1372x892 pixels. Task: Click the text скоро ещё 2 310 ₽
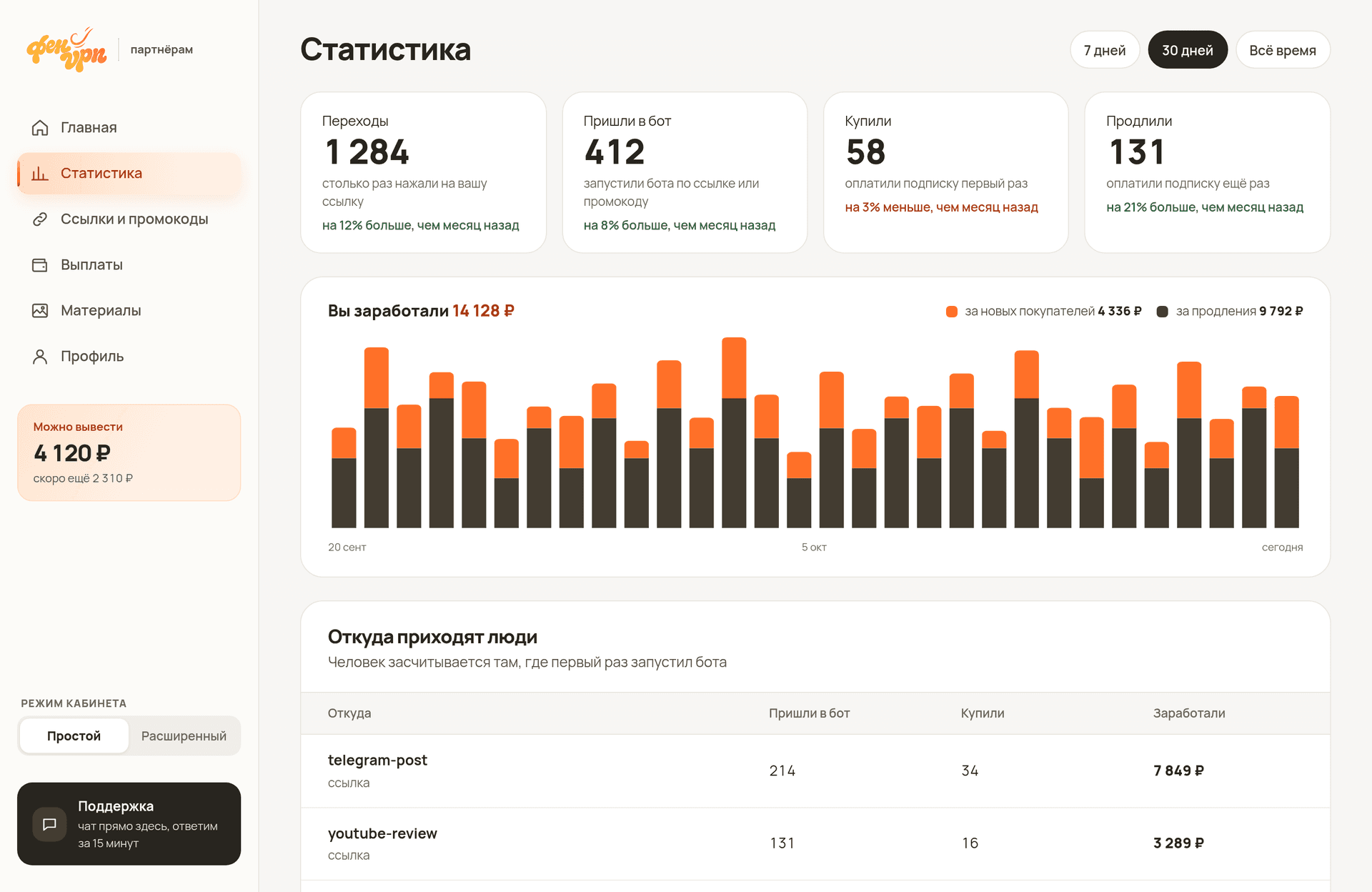point(83,478)
